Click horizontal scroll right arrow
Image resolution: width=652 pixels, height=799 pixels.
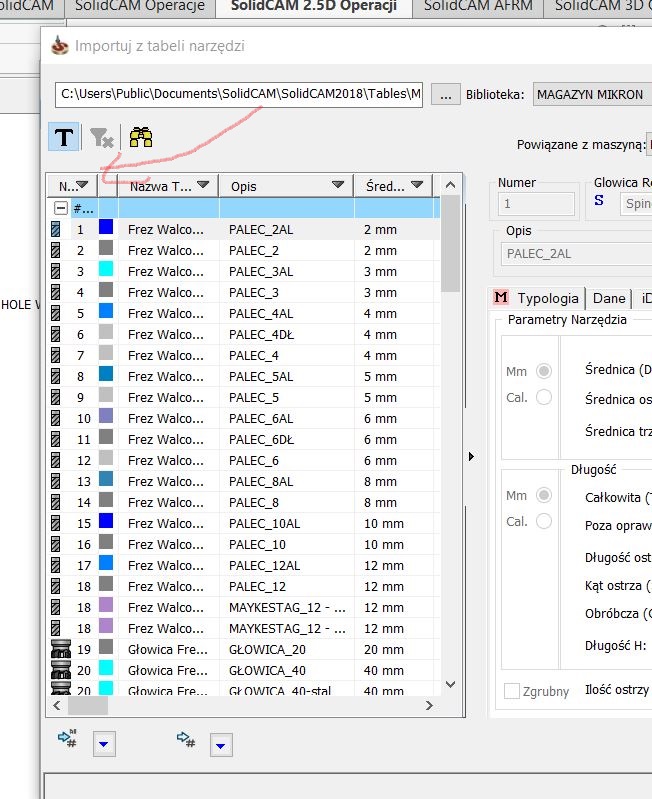coord(429,705)
